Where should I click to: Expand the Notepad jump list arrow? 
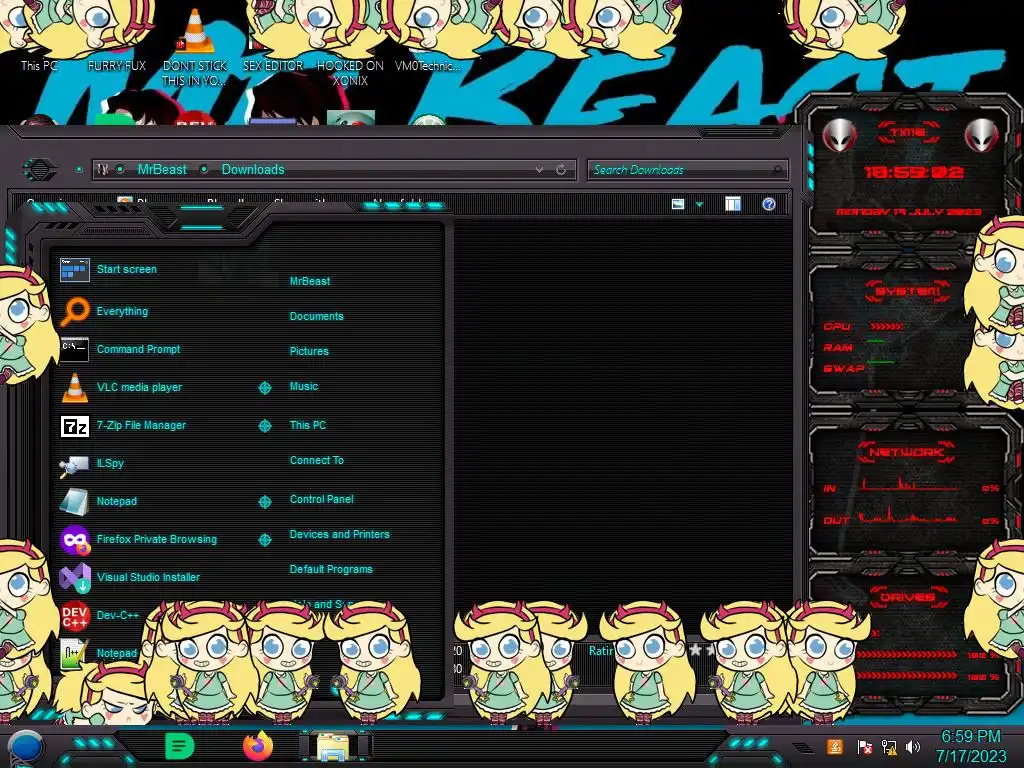coord(264,502)
